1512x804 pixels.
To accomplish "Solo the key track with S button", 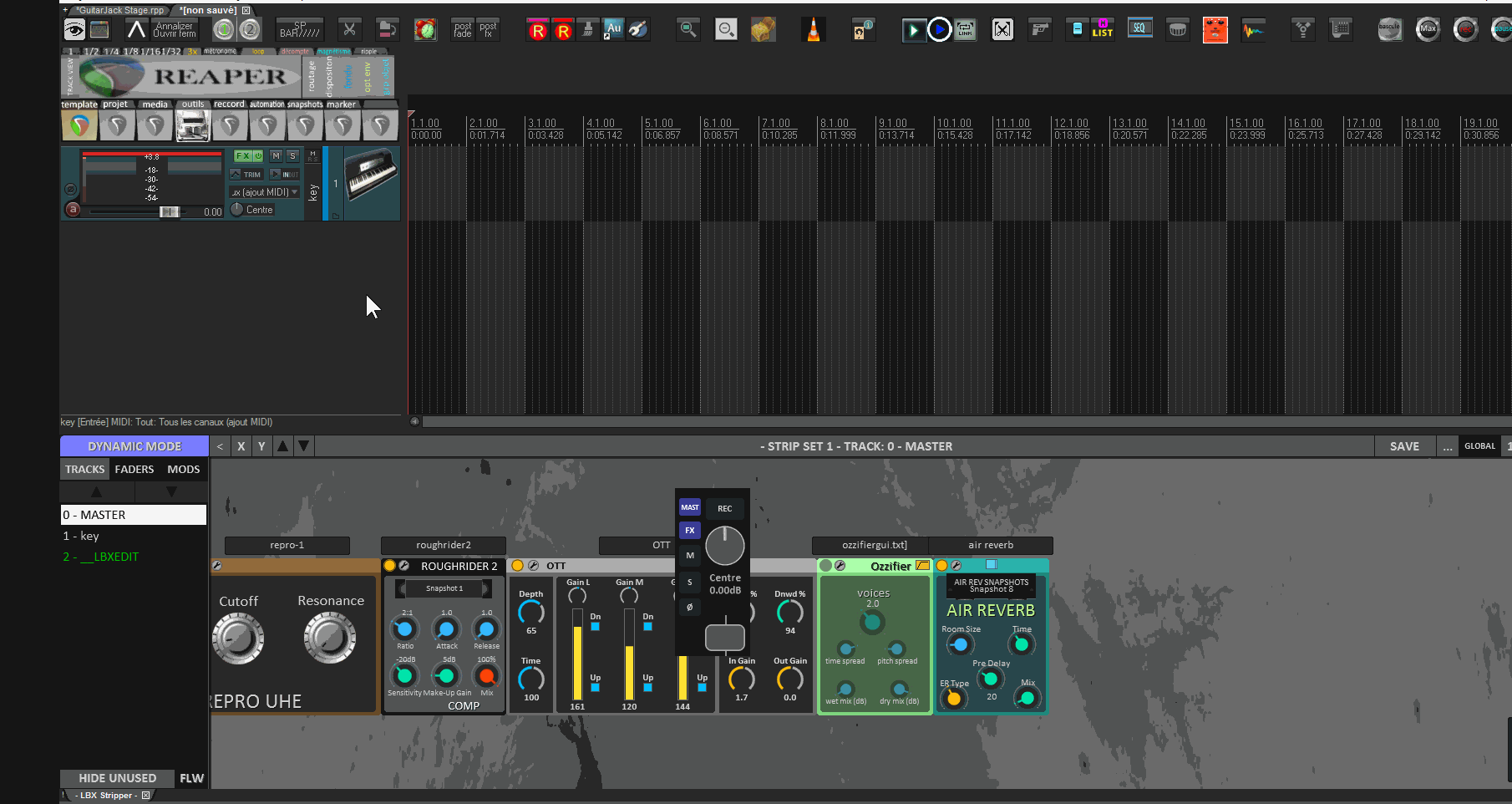I will tap(292, 156).
